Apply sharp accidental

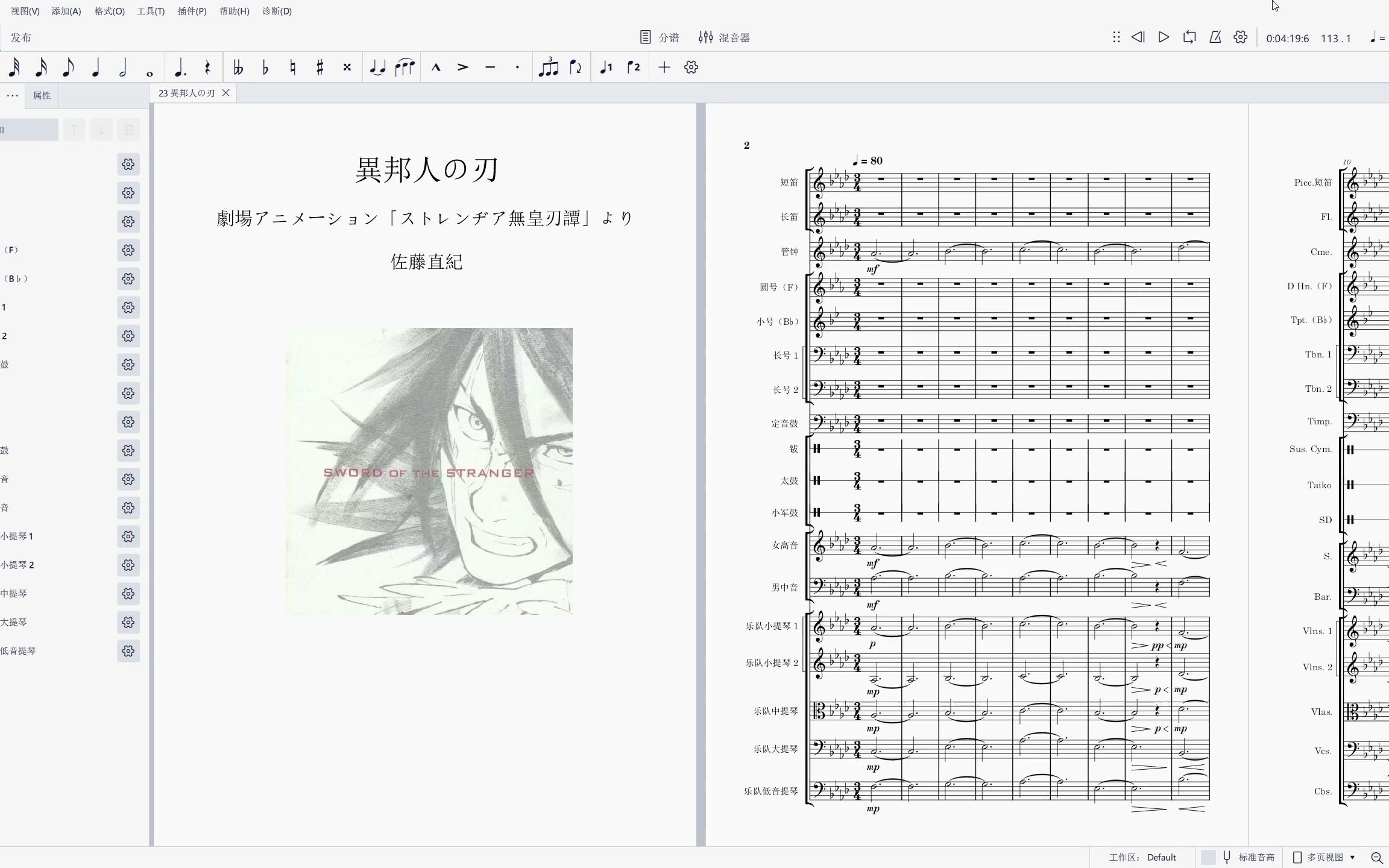pyautogui.click(x=320, y=68)
